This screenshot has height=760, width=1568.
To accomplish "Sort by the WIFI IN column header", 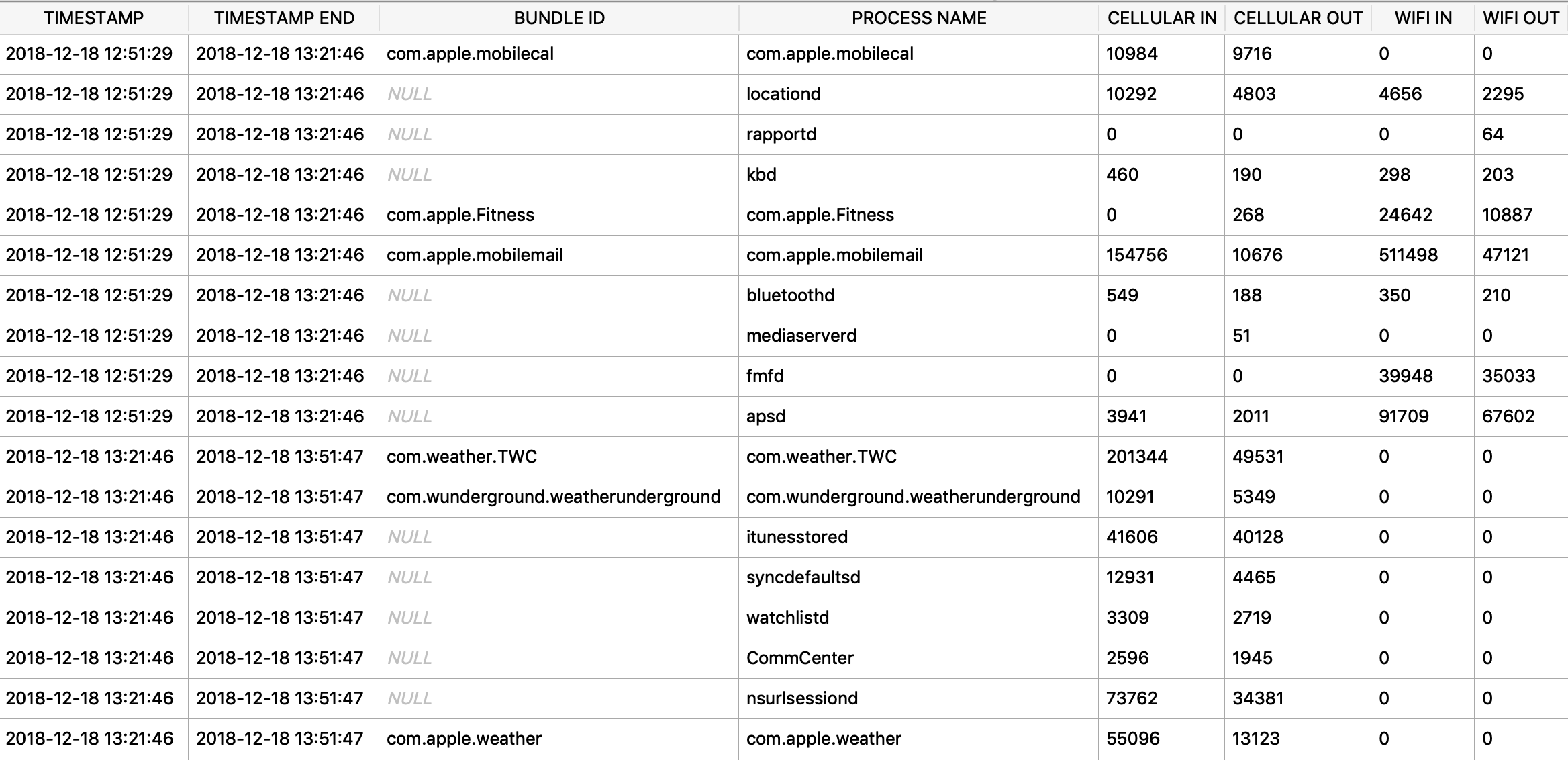I will 1423,18.
